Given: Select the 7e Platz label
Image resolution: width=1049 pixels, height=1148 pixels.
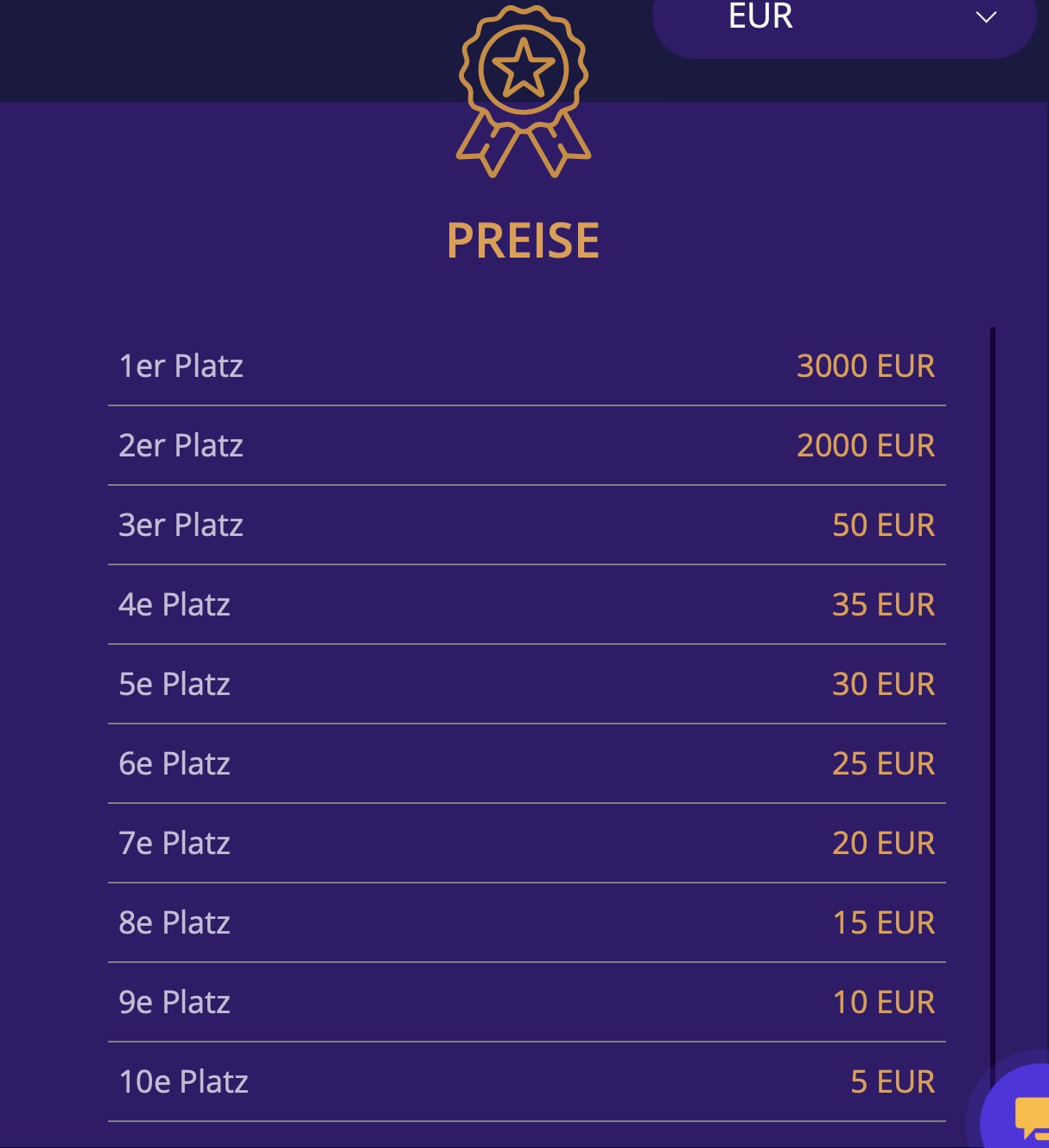Looking at the screenshot, I should coord(175,843).
